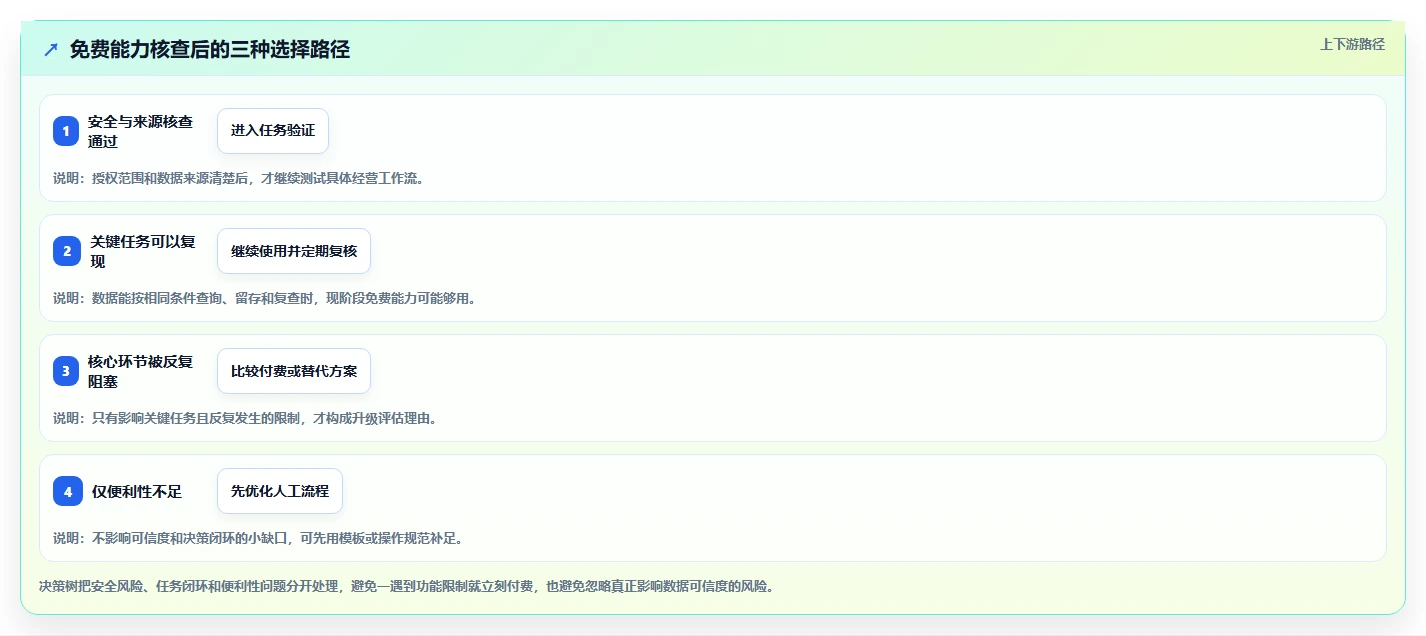Click the 进入任务验证 button
This screenshot has width=1426, height=636.
click(273, 131)
